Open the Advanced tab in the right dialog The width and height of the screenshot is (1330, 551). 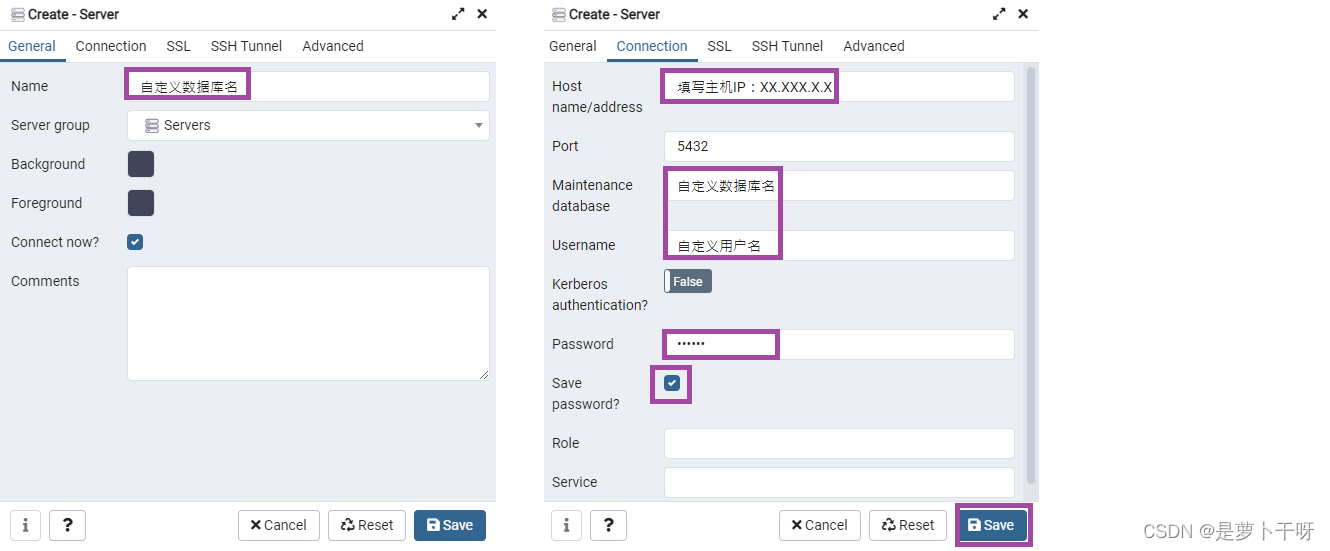[874, 46]
